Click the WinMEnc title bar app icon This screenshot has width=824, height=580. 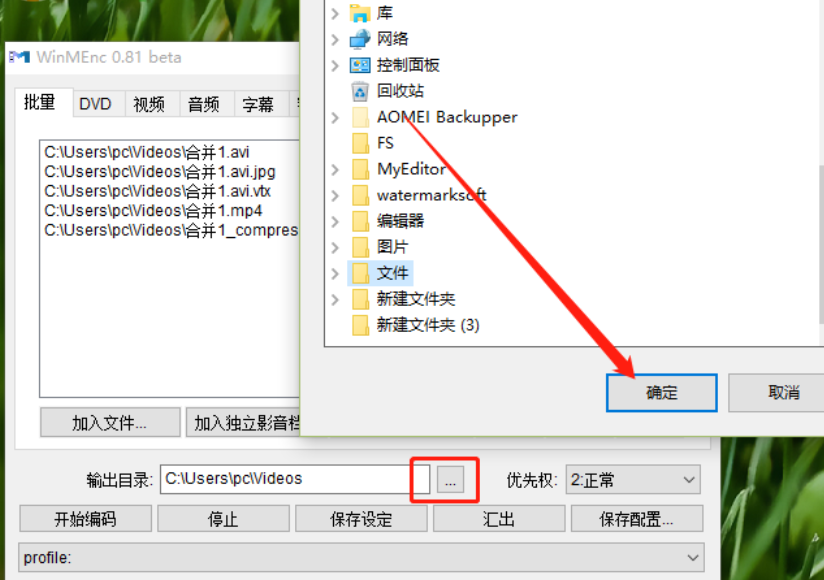[x=19, y=57]
